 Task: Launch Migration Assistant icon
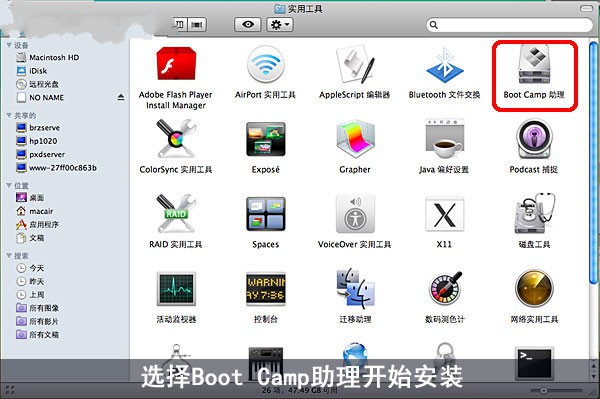pos(355,288)
